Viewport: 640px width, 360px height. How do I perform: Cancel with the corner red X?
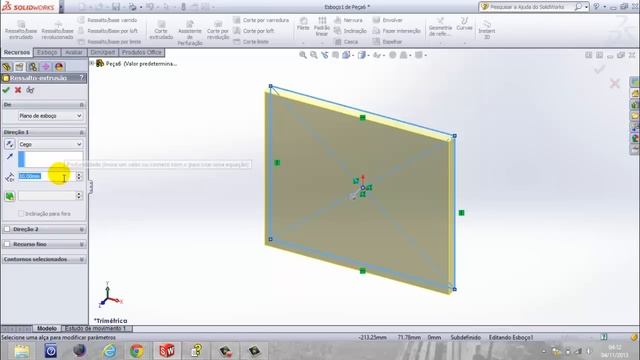pos(615,84)
